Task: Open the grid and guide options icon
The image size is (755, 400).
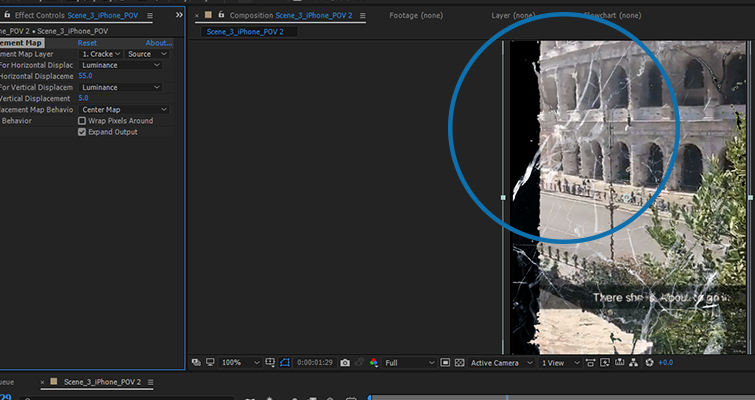Action: [x=270, y=362]
